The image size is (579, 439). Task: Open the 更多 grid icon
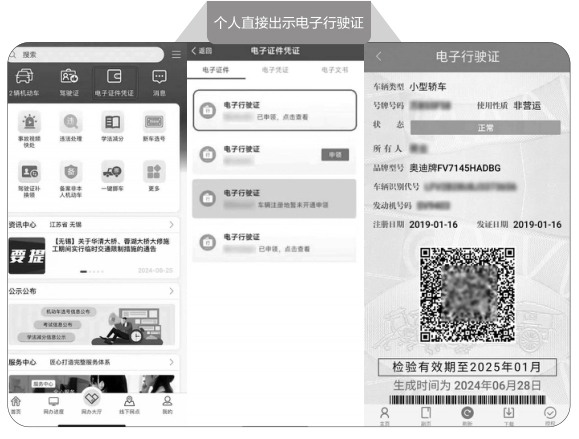pos(154,172)
